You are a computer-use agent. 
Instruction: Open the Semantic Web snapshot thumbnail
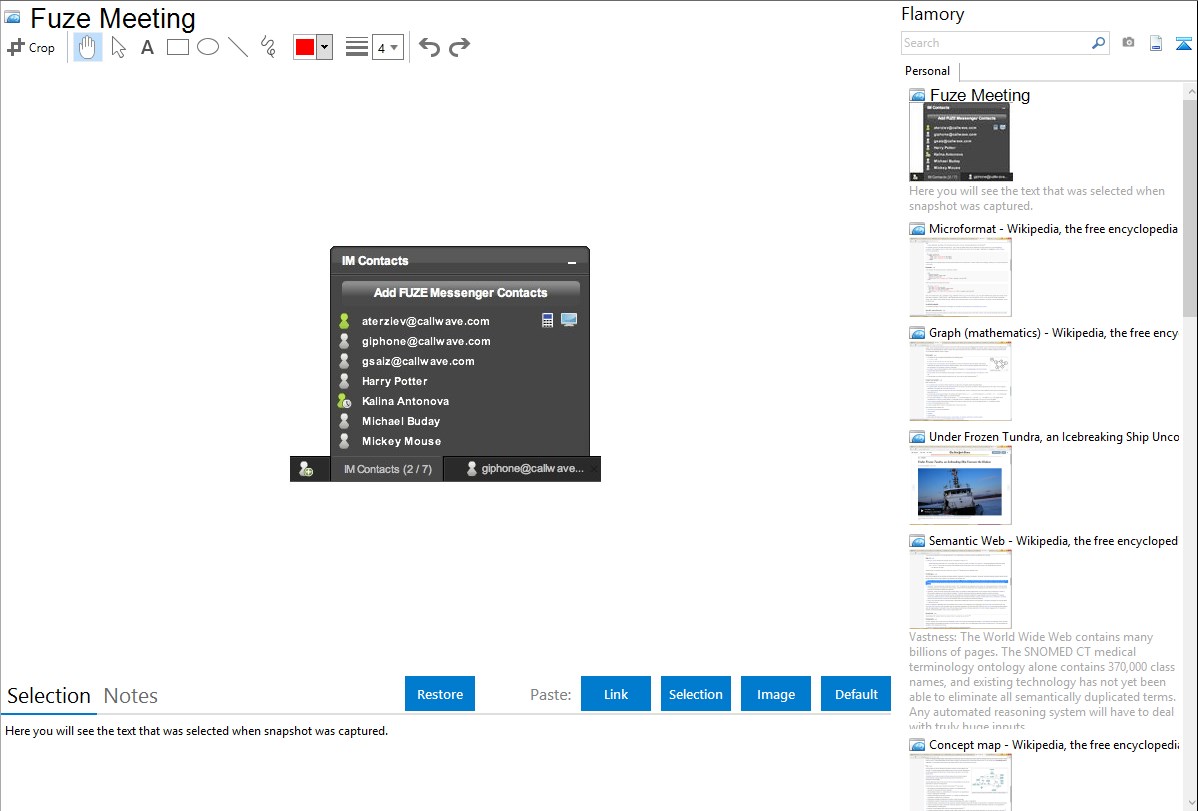[960, 589]
